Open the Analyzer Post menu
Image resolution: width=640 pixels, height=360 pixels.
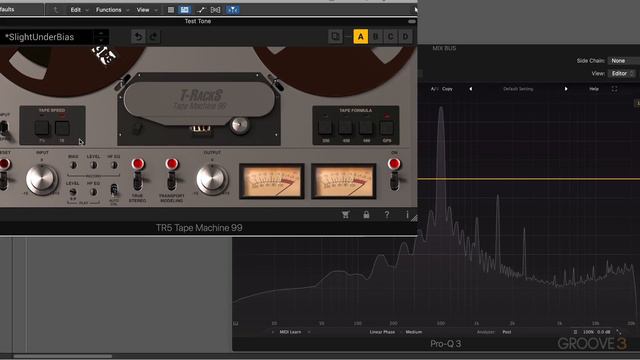[x=507, y=332]
